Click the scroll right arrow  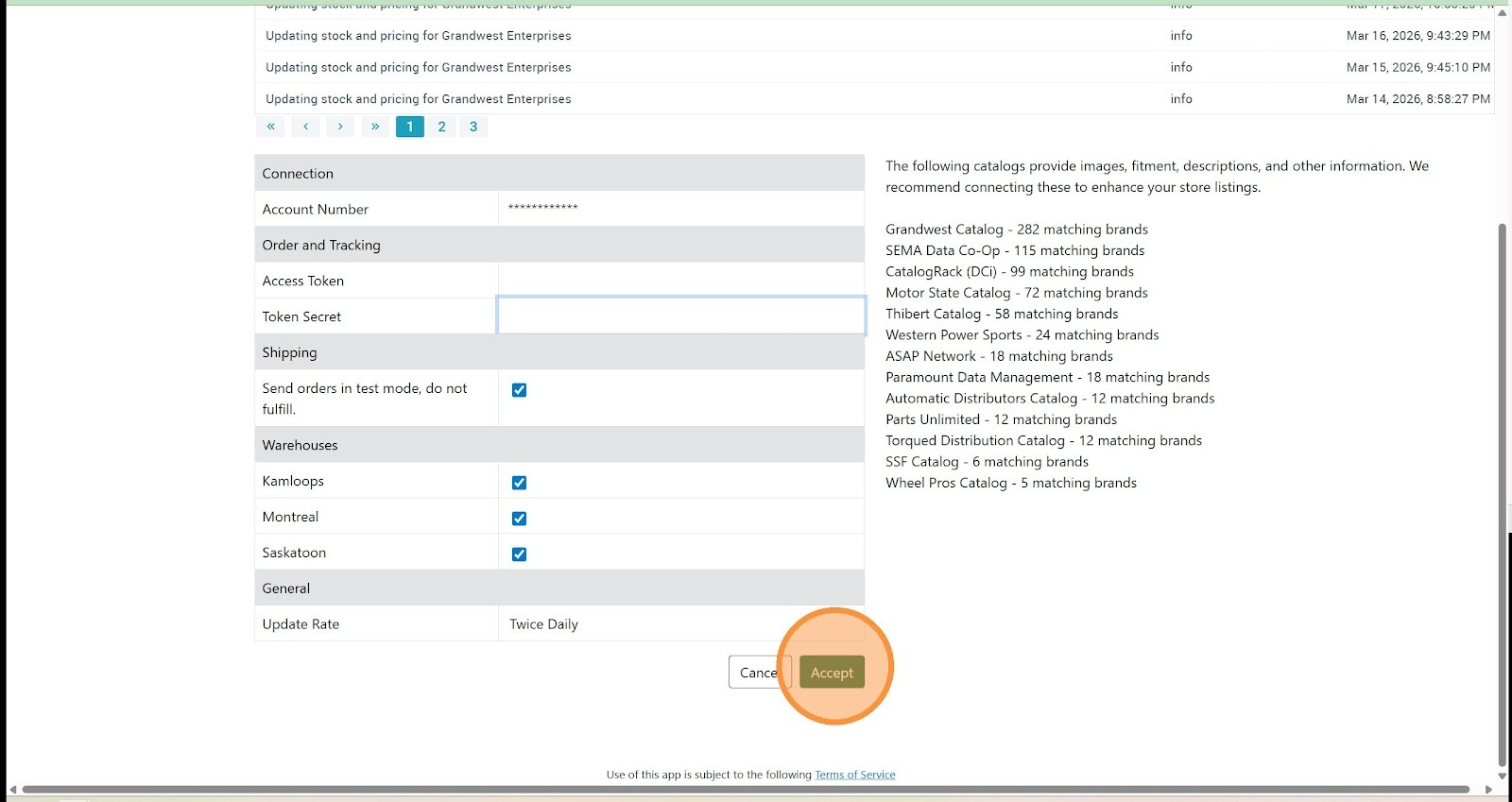click(x=1488, y=789)
